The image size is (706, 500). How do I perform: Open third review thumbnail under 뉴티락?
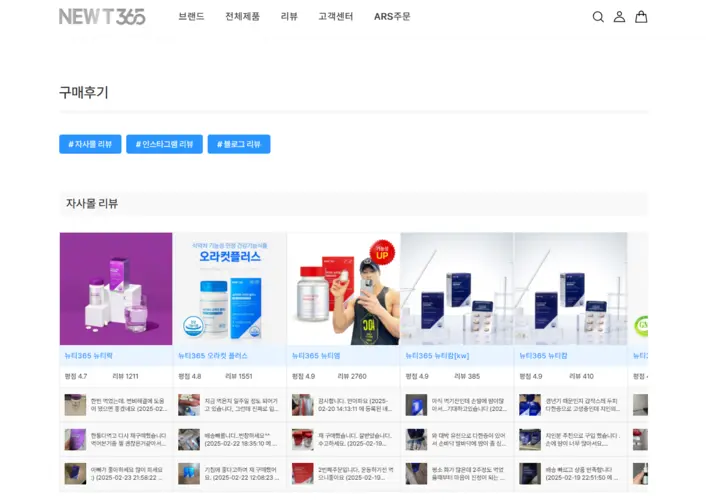pos(75,474)
